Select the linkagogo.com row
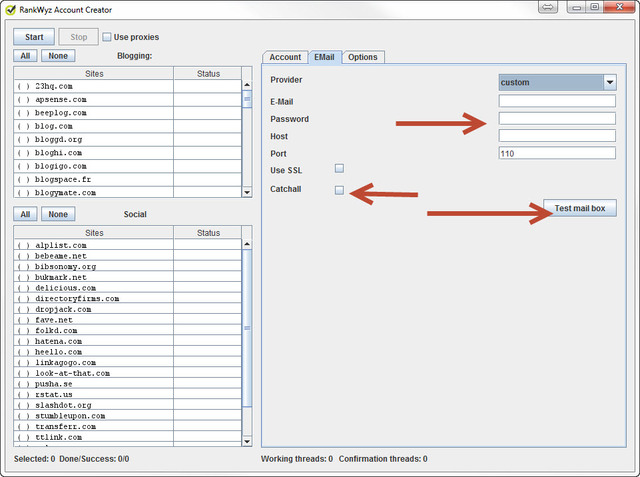 click(x=128, y=362)
